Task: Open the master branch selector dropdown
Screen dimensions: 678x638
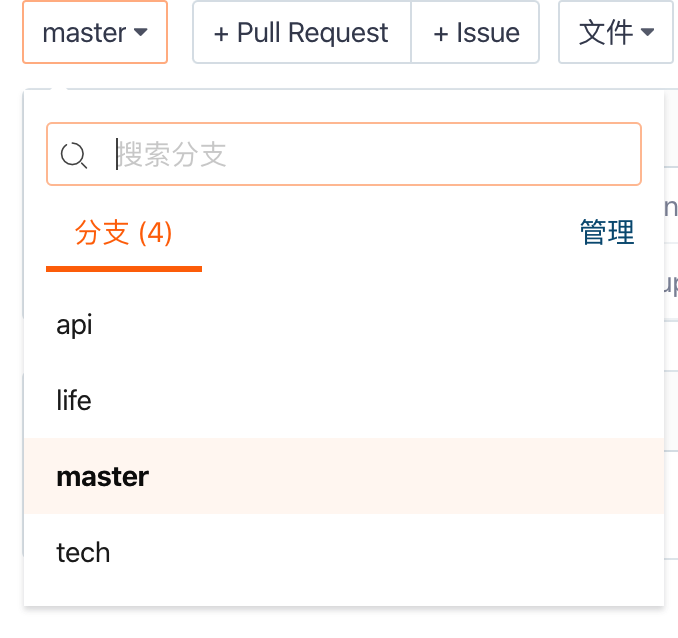Action: coord(95,33)
